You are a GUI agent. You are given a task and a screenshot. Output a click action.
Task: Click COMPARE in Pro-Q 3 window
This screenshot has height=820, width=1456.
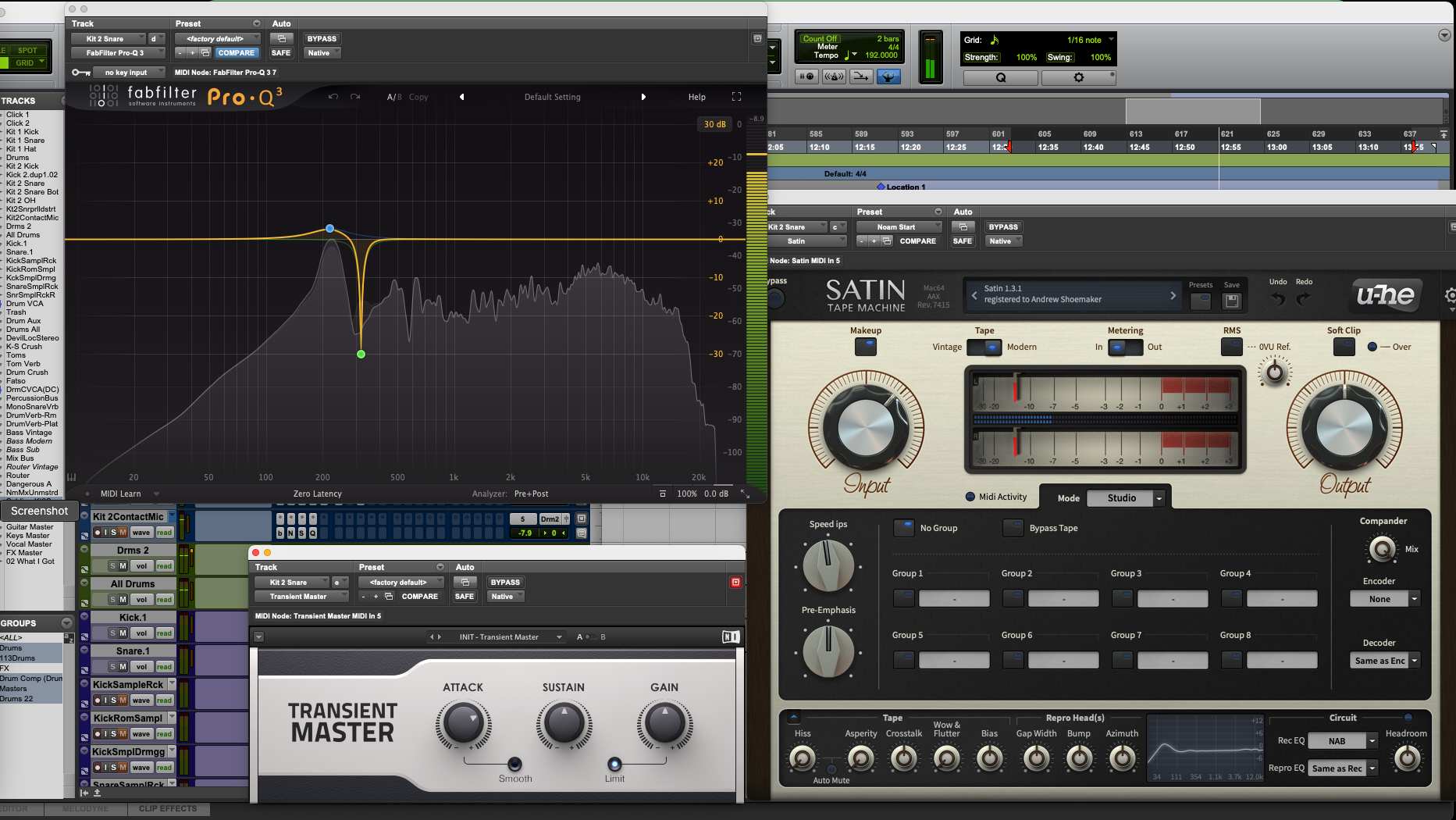(x=236, y=53)
